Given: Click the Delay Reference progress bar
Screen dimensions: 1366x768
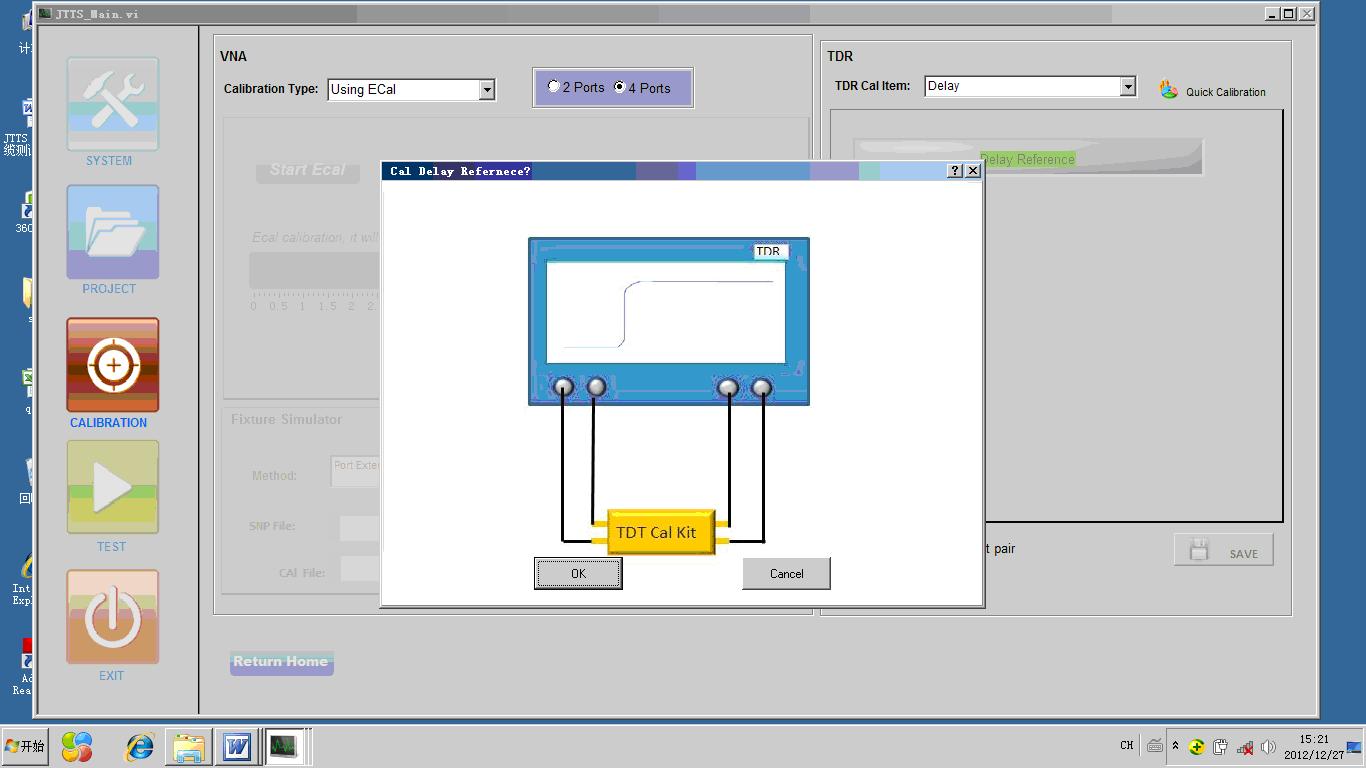Looking at the screenshot, I should click(1027, 158).
